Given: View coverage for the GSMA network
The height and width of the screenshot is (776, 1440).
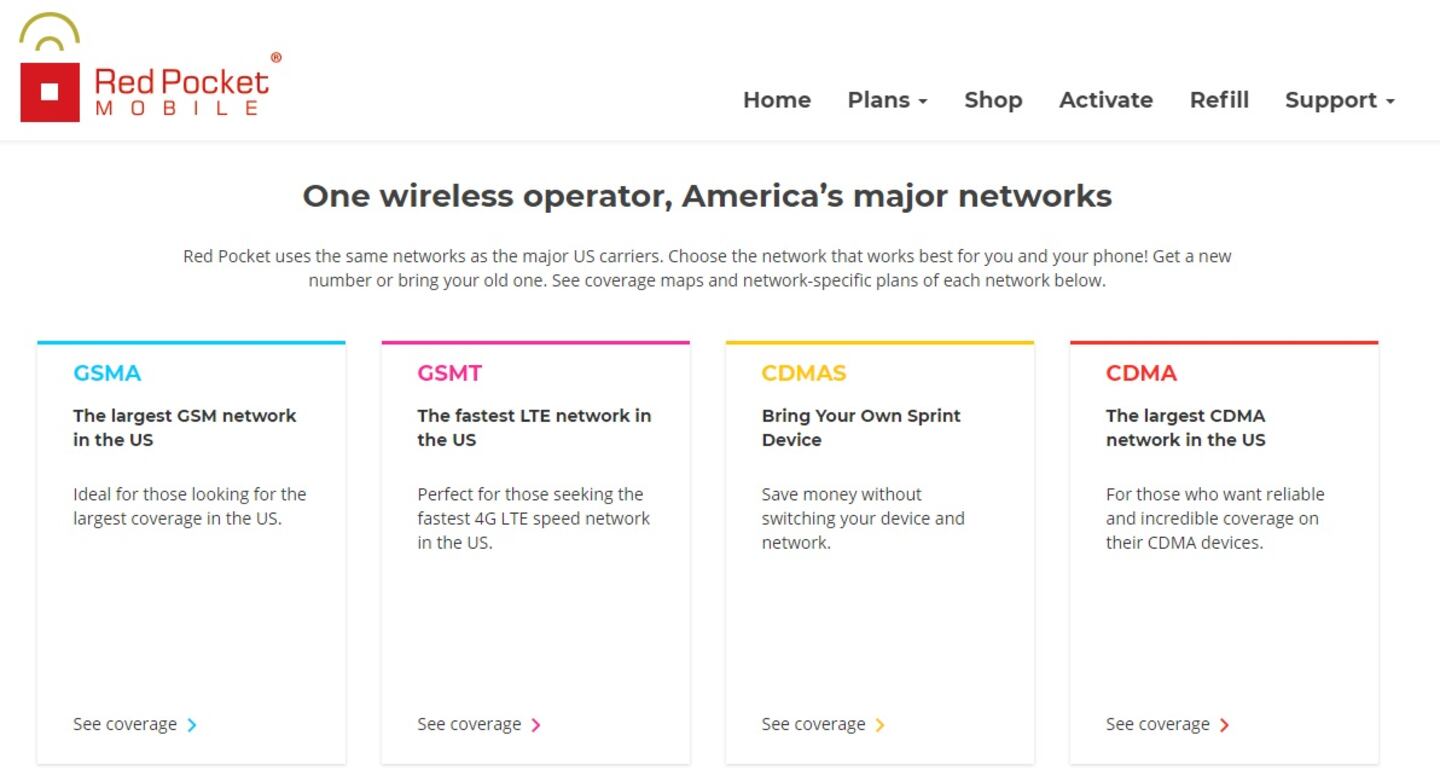Looking at the screenshot, I should pos(125,724).
